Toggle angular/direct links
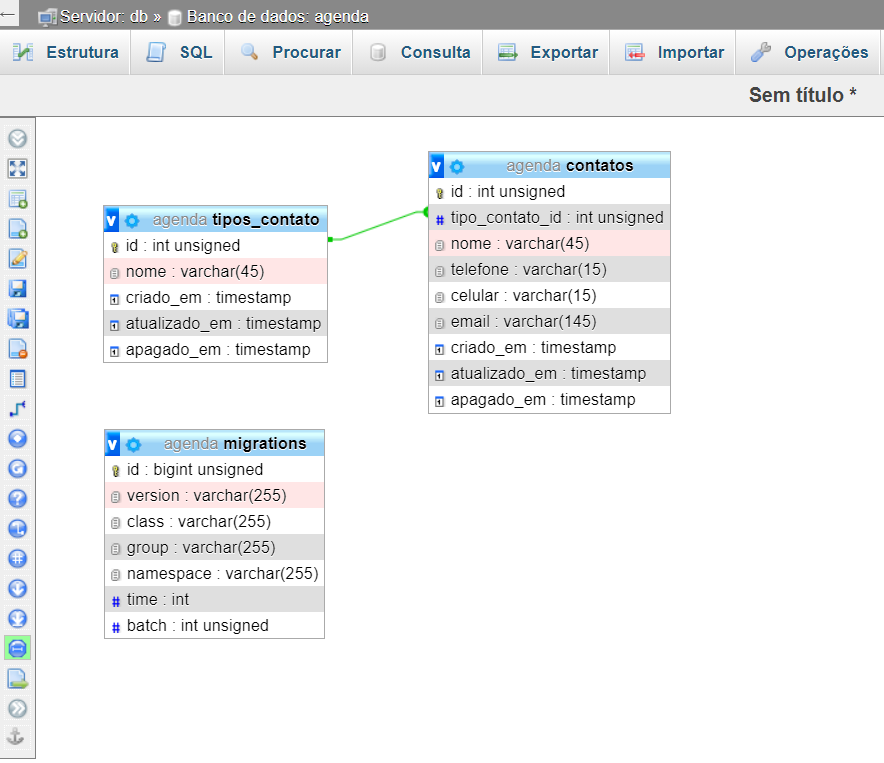884x763 pixels. pos(17,528)
